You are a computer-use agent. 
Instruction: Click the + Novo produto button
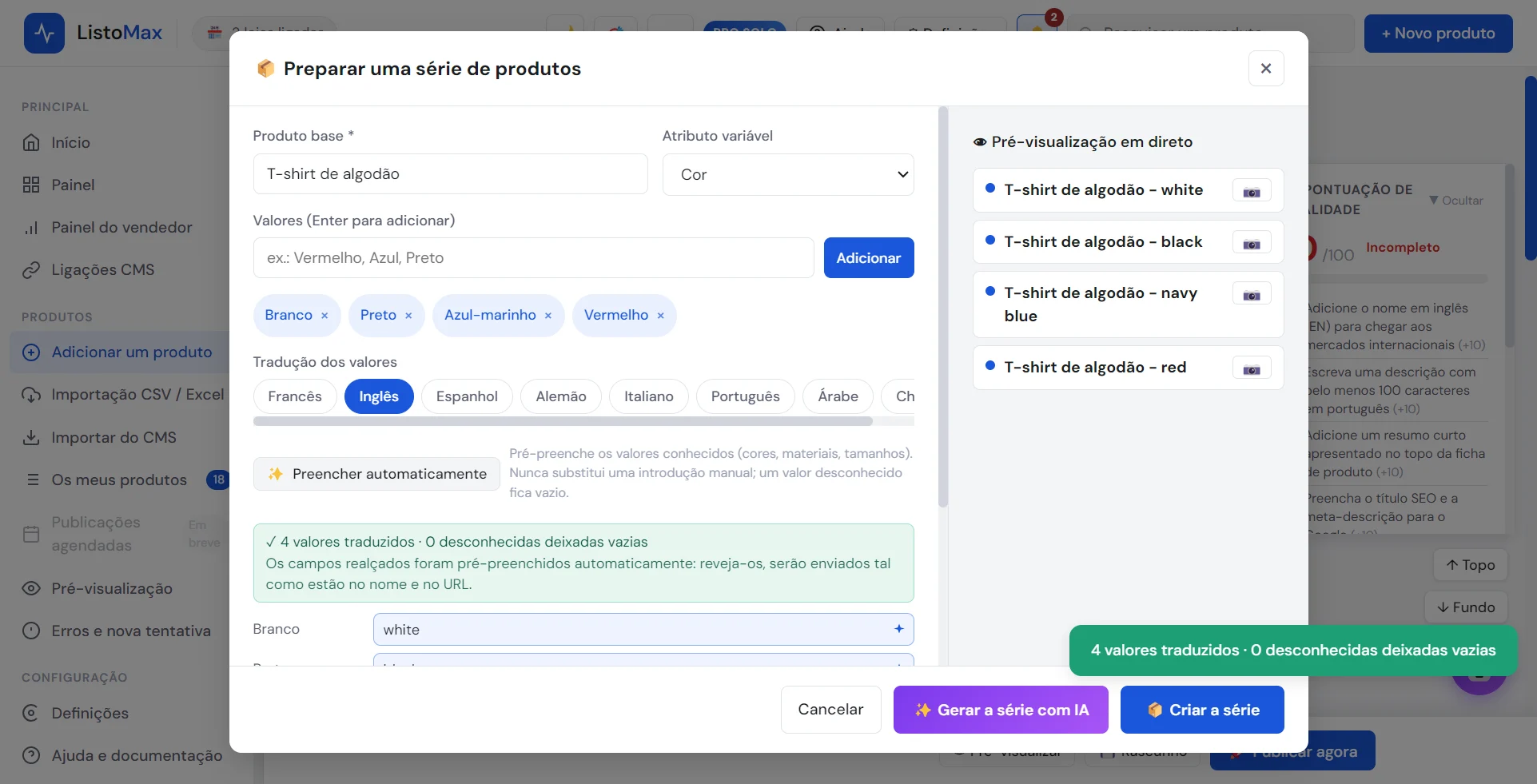(1439, 34)
